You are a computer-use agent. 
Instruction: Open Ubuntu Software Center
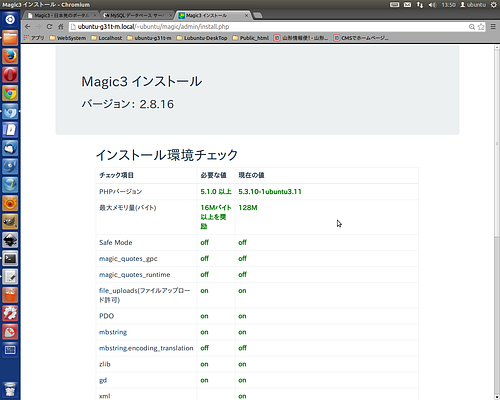10,295
